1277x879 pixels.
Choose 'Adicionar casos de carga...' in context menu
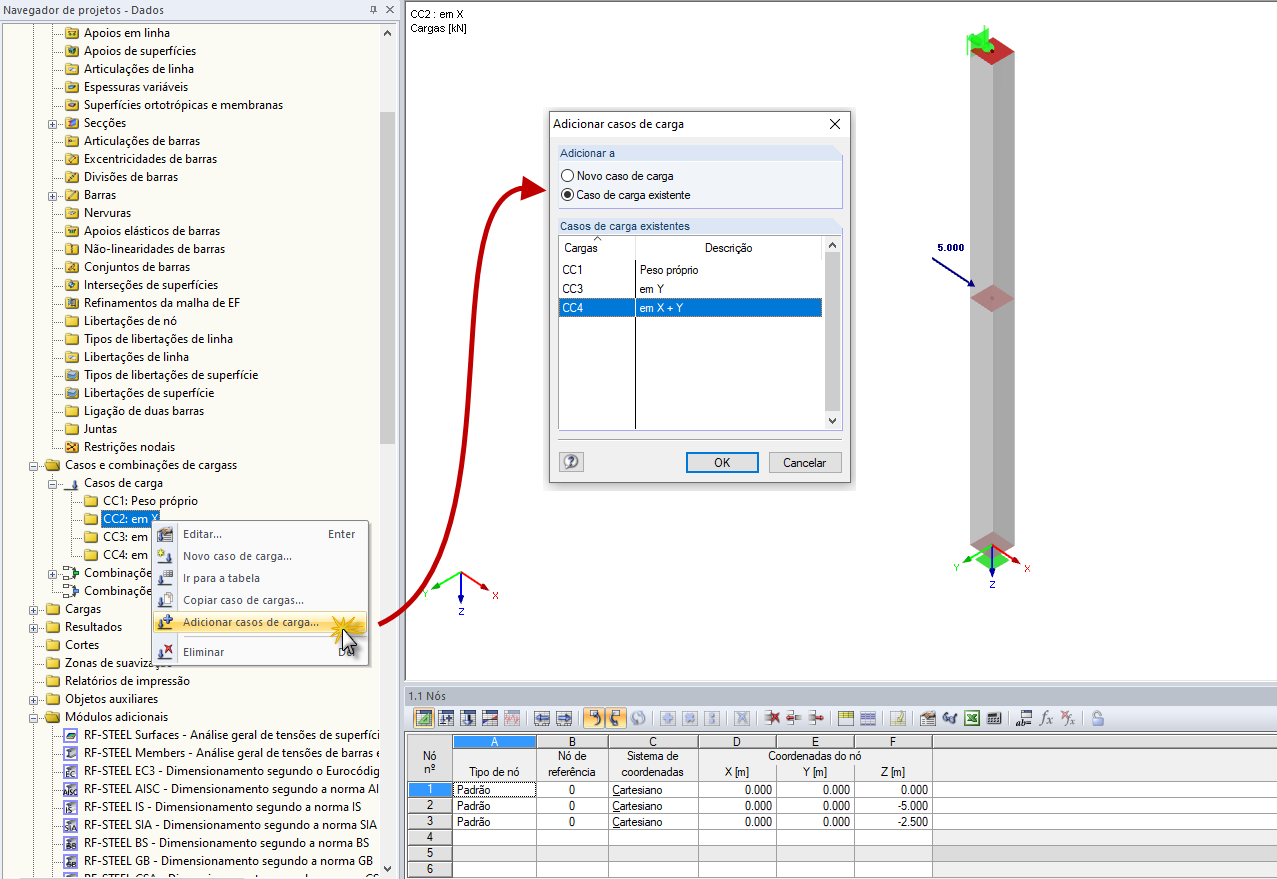(x=260, y=622)
